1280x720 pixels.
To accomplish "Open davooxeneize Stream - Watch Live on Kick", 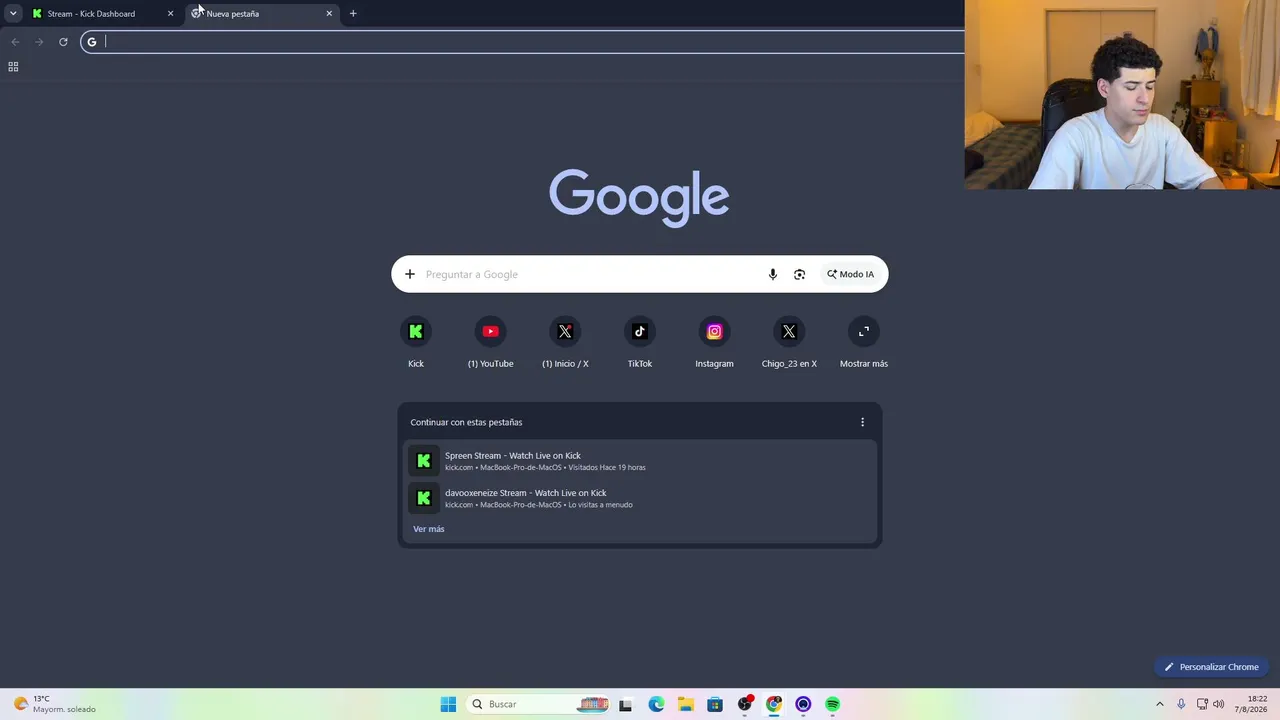I will (640, 498).
